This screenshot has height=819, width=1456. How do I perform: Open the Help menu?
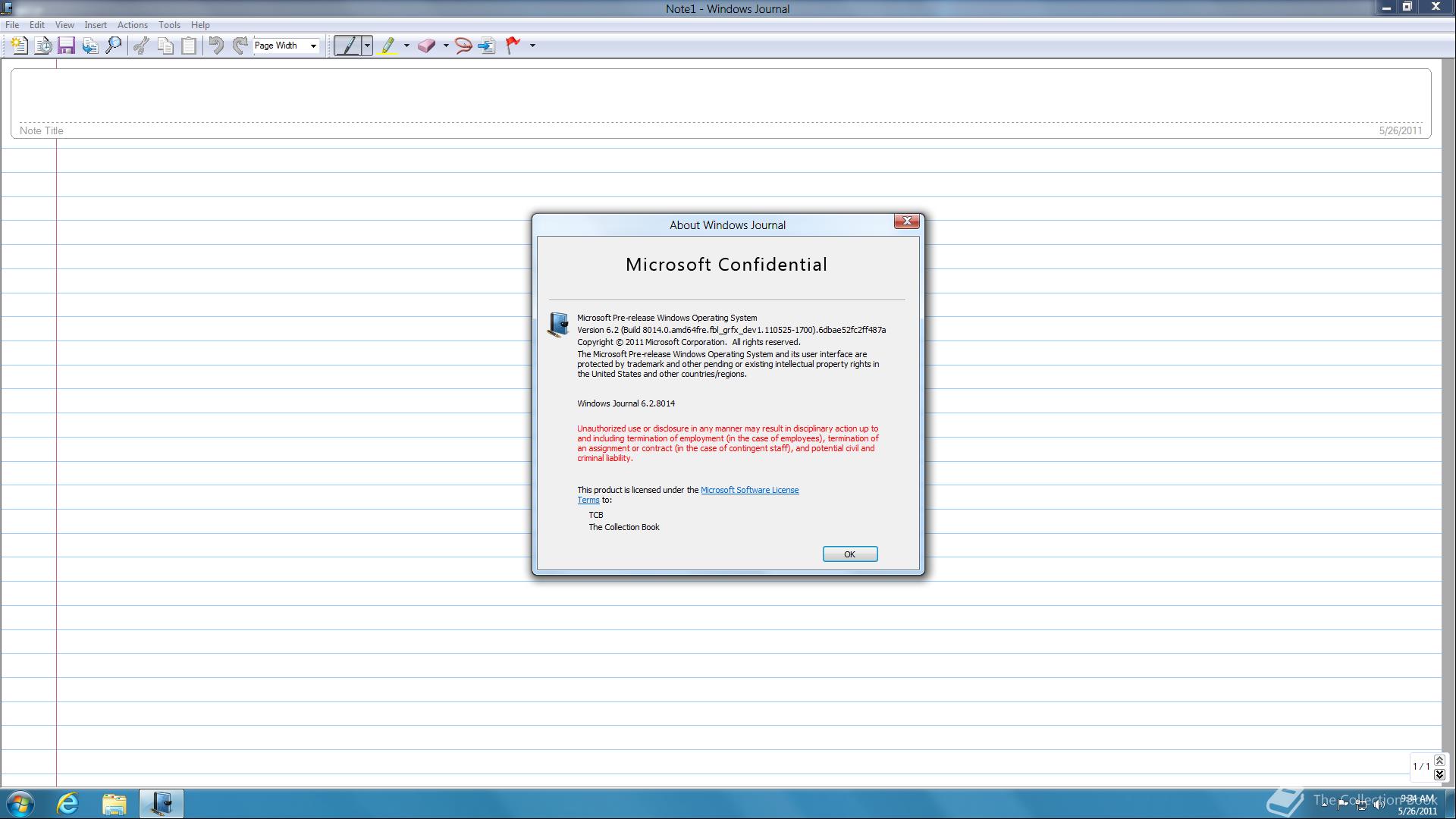click(x=200, y=25)
